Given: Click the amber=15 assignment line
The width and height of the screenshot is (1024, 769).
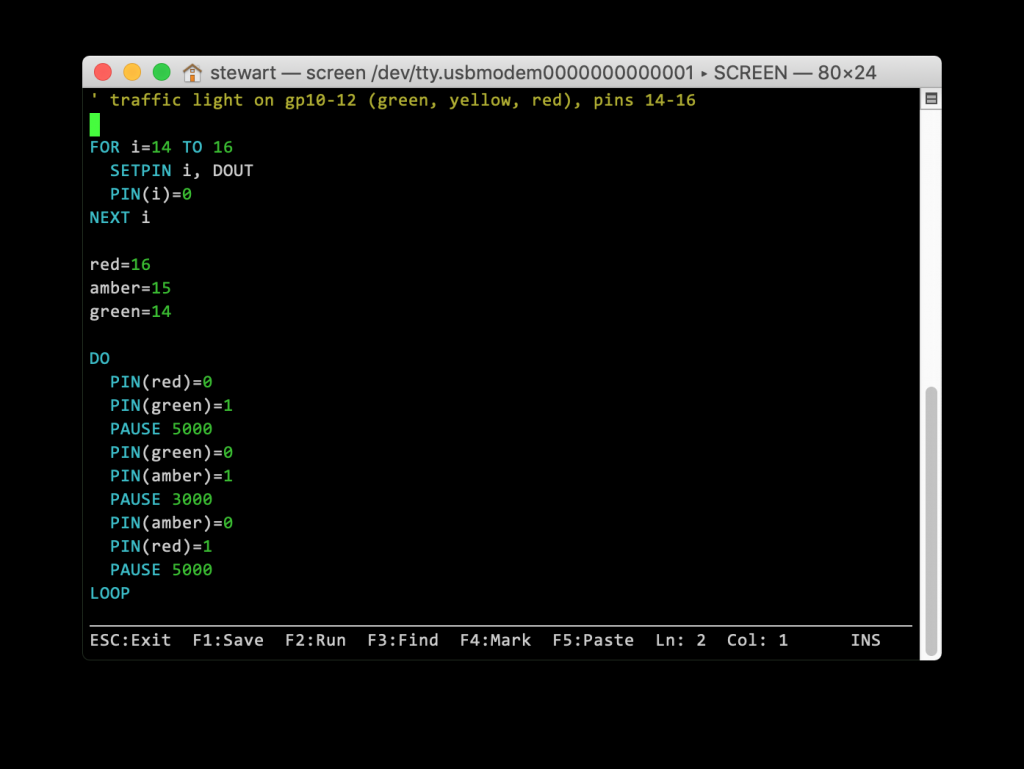Looking at the screenshot, I should point(130,288).
